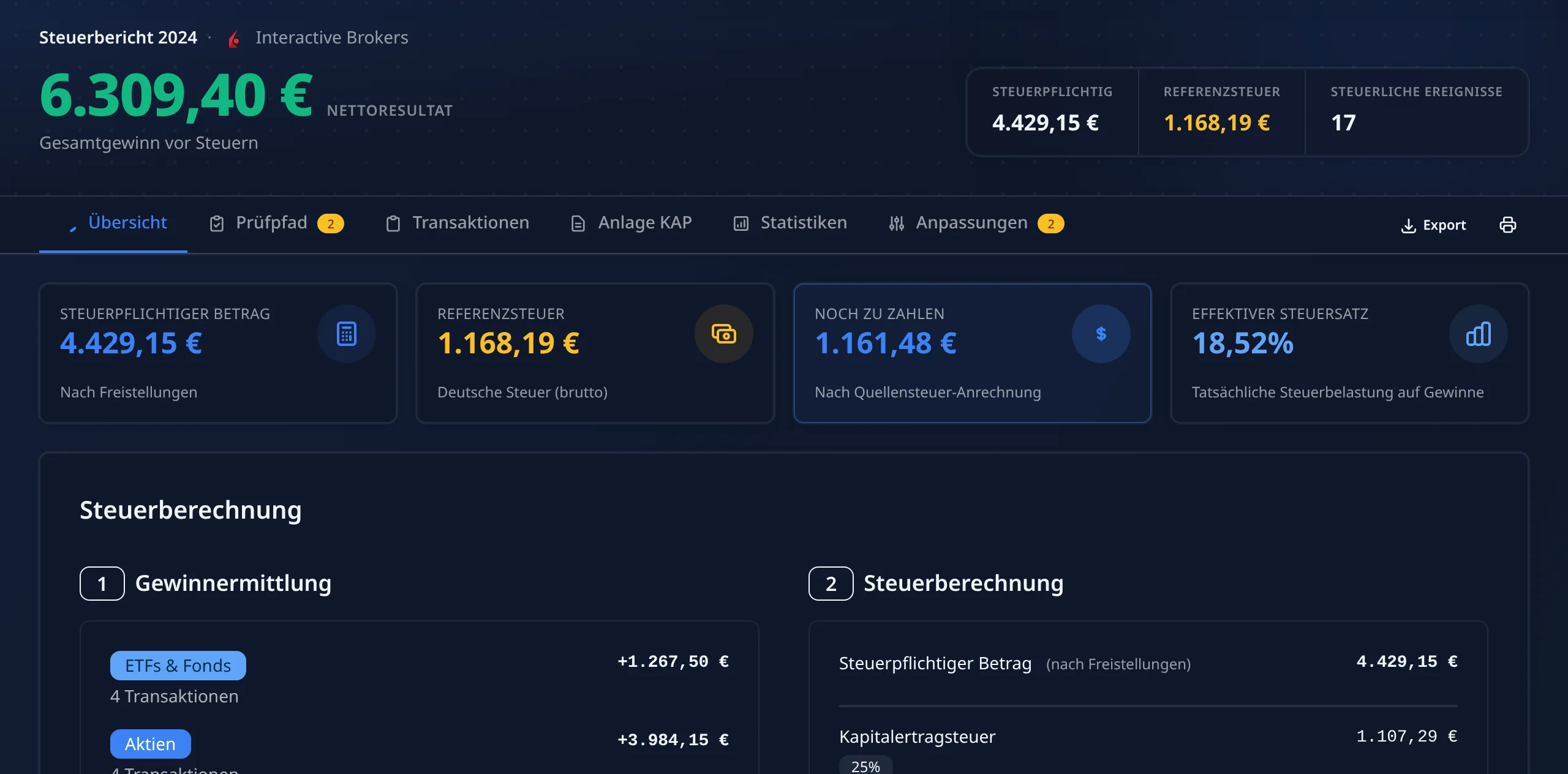This screenshot has height=774, width=1568.
Task: Click the Tatsächliche Steuerbelastung auf Gewinne caption
Action: pos(1338,393)
